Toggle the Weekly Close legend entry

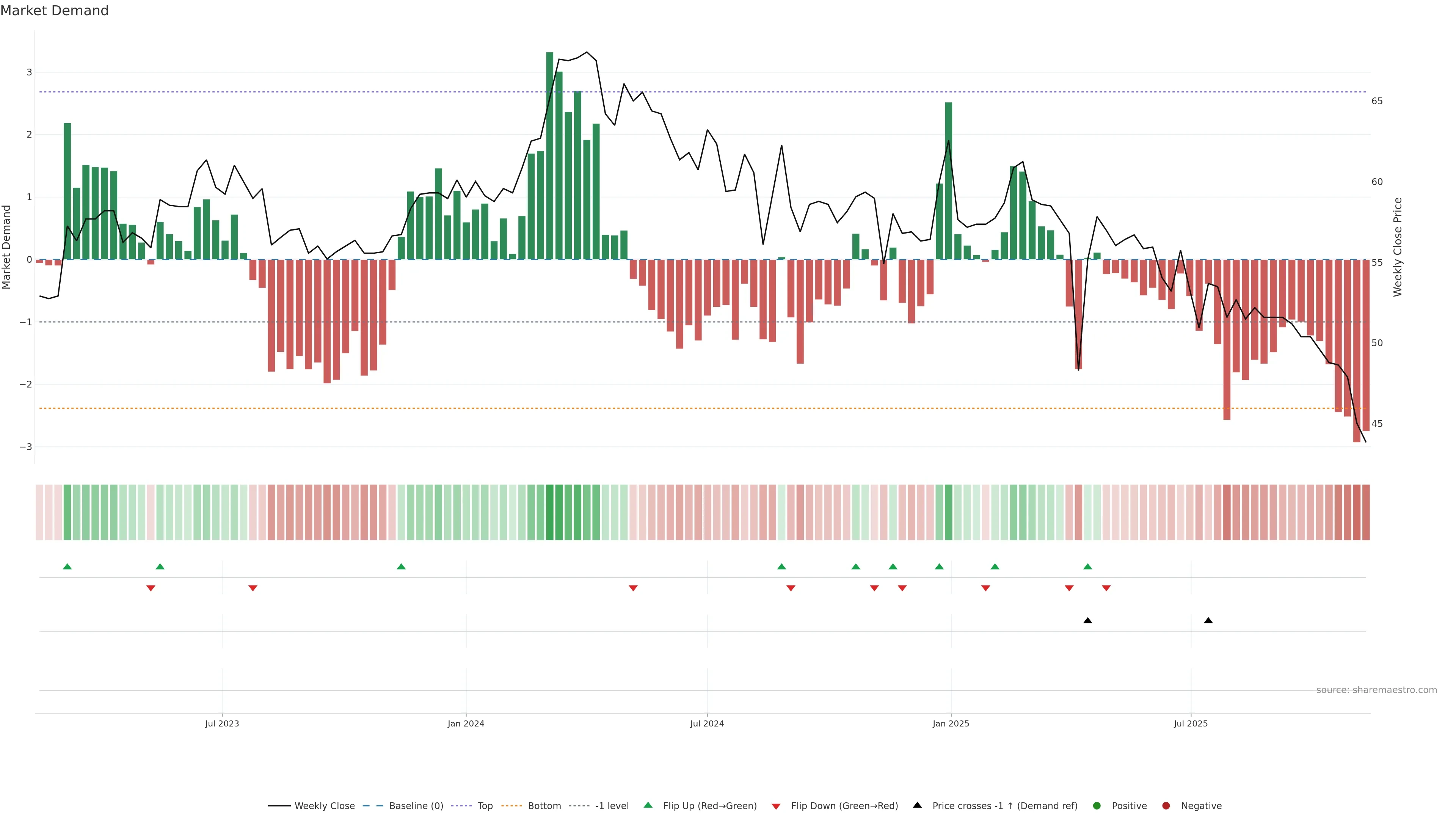[325, 805]
